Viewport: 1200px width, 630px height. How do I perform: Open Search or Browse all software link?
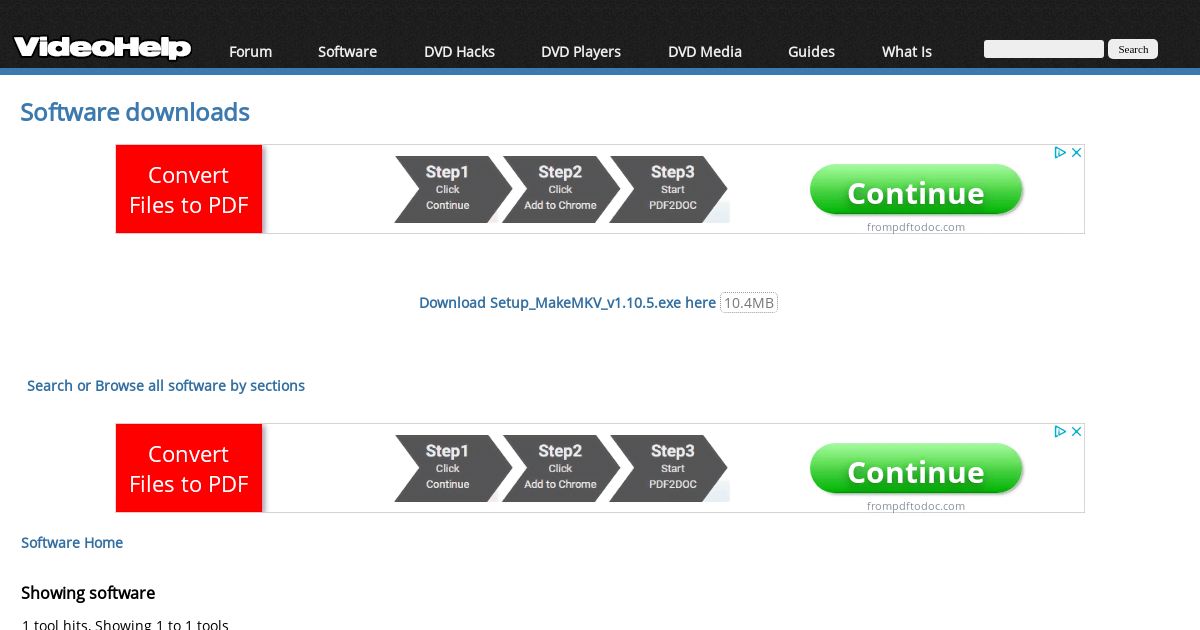click(166, 386)
